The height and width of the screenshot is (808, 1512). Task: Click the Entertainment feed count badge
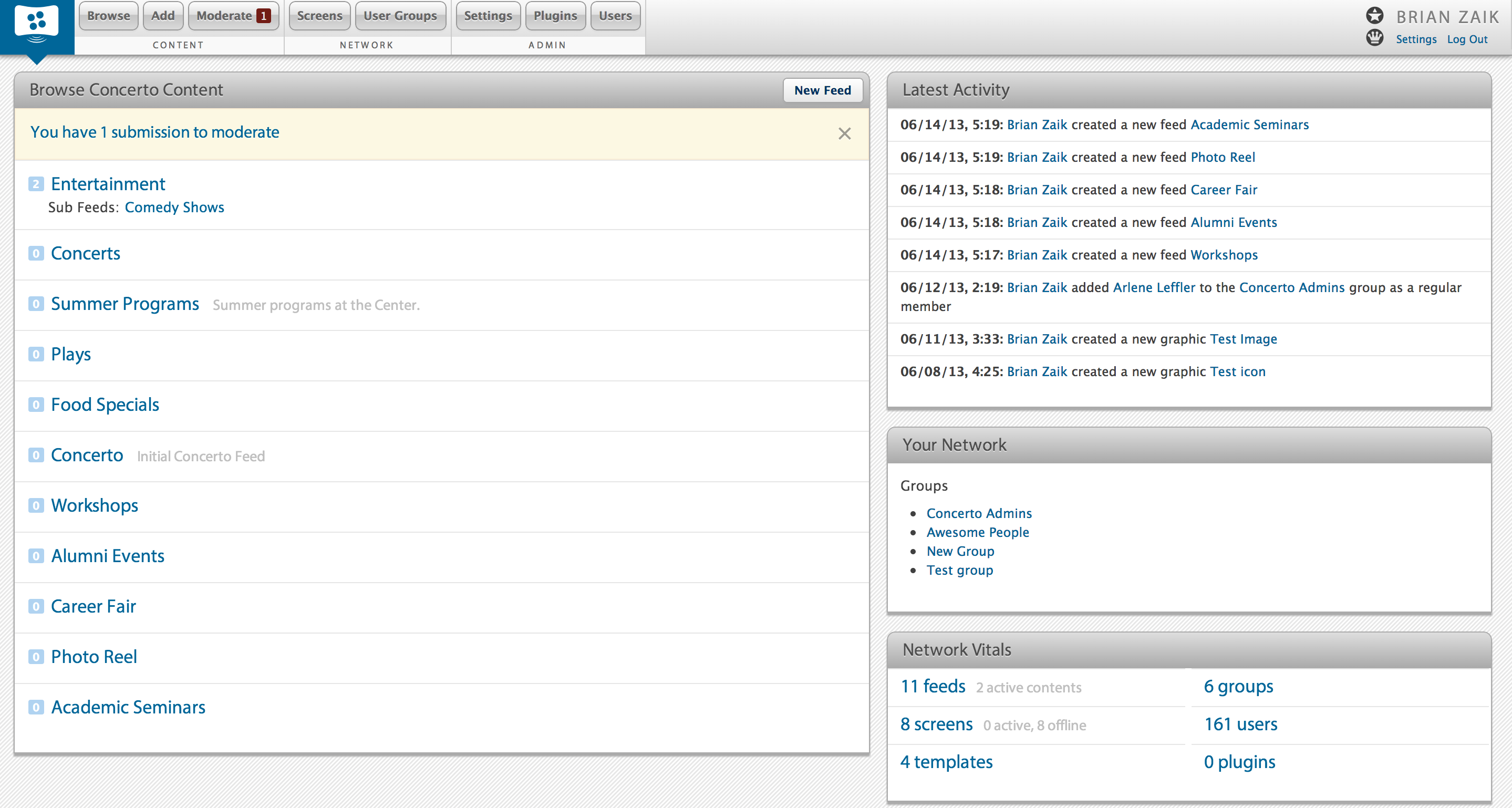click(36, 184)
